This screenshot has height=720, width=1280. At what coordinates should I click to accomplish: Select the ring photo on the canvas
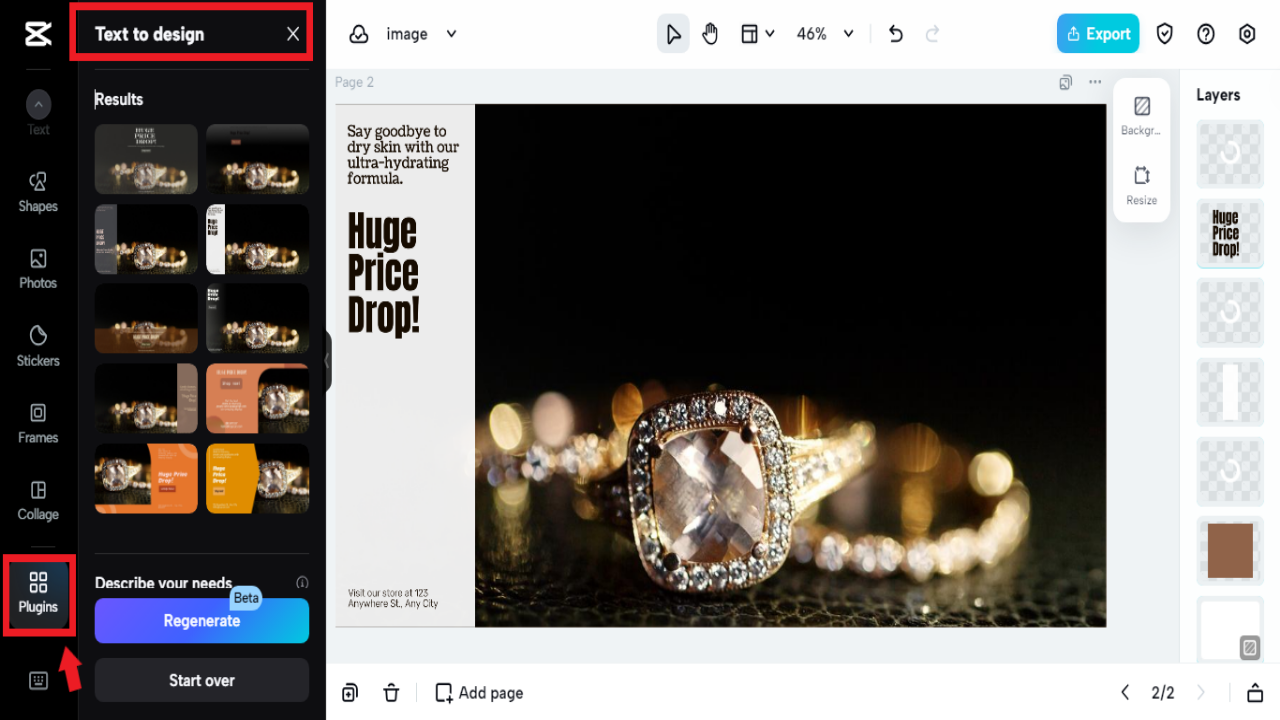tap(790, 365)
